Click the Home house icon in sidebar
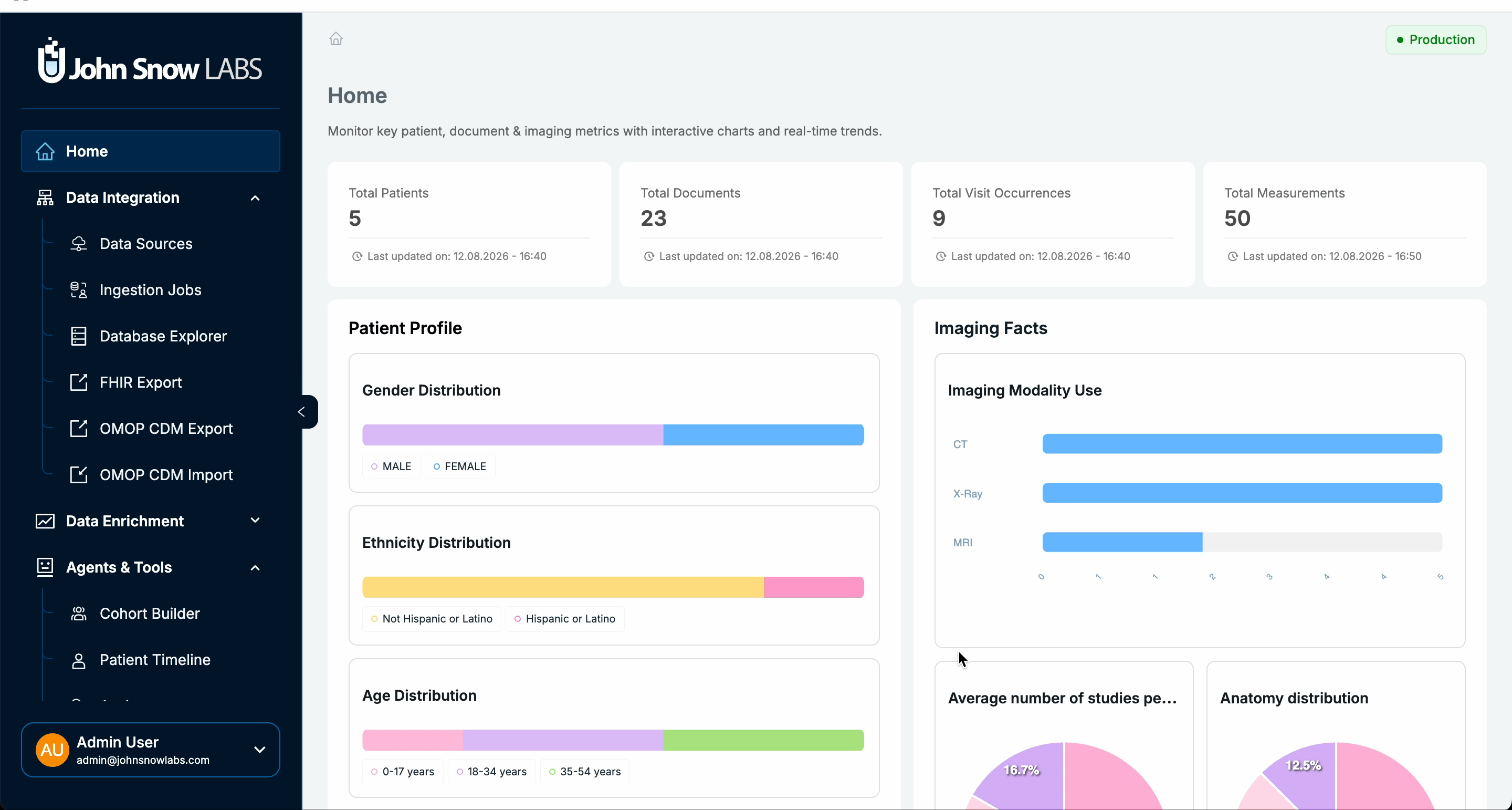Image resolution: width=1512 pixels, height=810 pixels. 45,151
